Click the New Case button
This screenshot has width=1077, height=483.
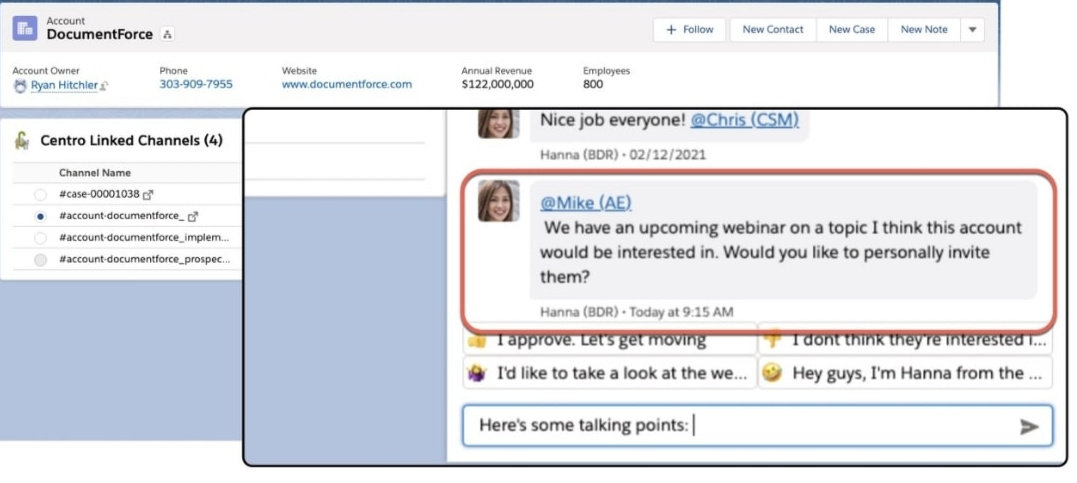852,30
